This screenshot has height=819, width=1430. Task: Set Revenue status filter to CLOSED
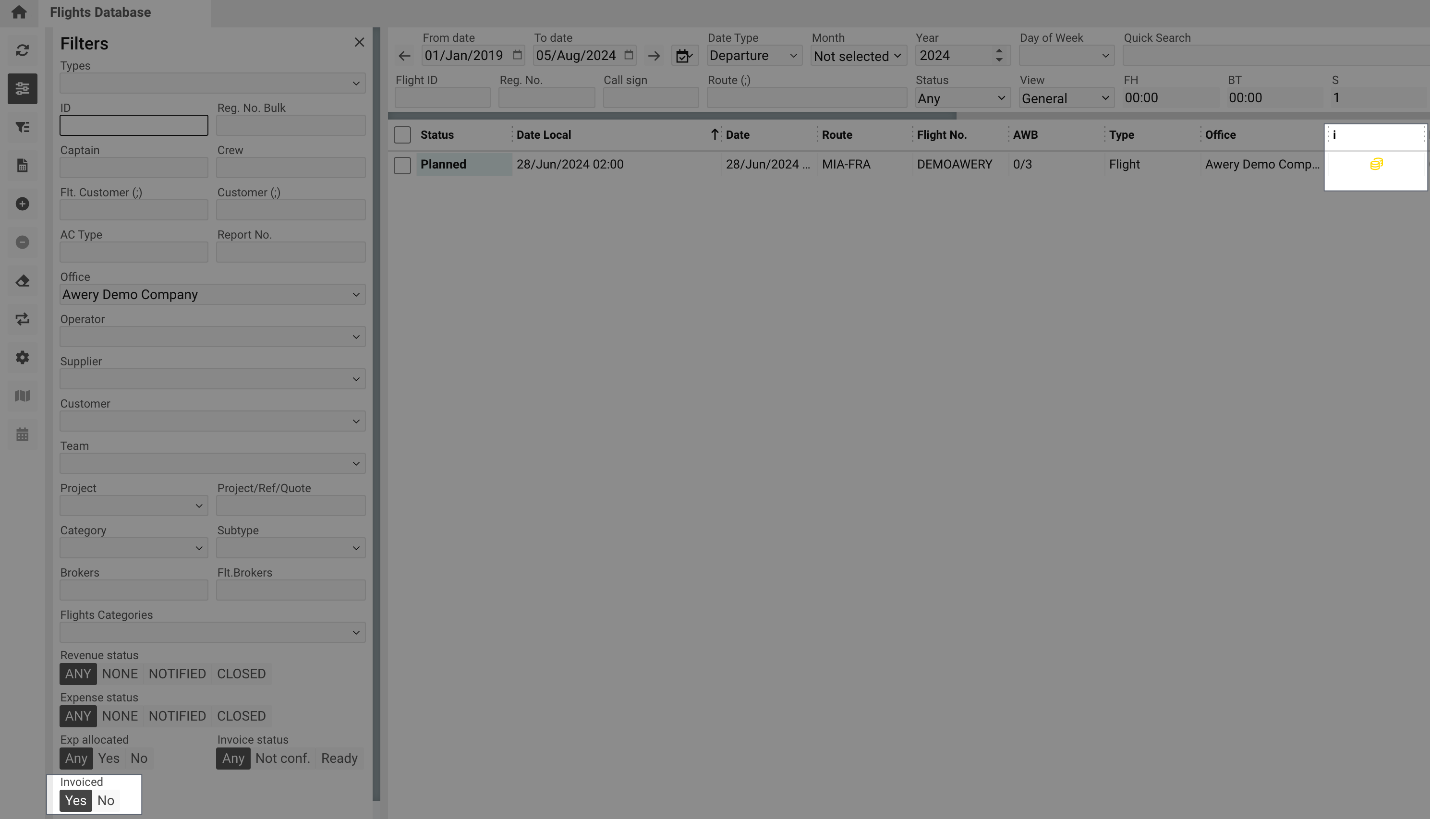241,673
